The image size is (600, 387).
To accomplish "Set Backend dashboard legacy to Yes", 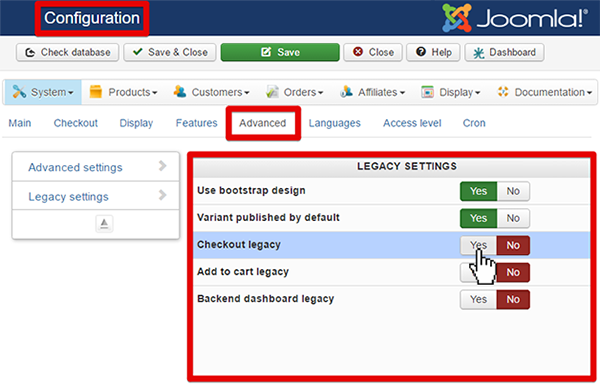I will (x=478, y=299).
